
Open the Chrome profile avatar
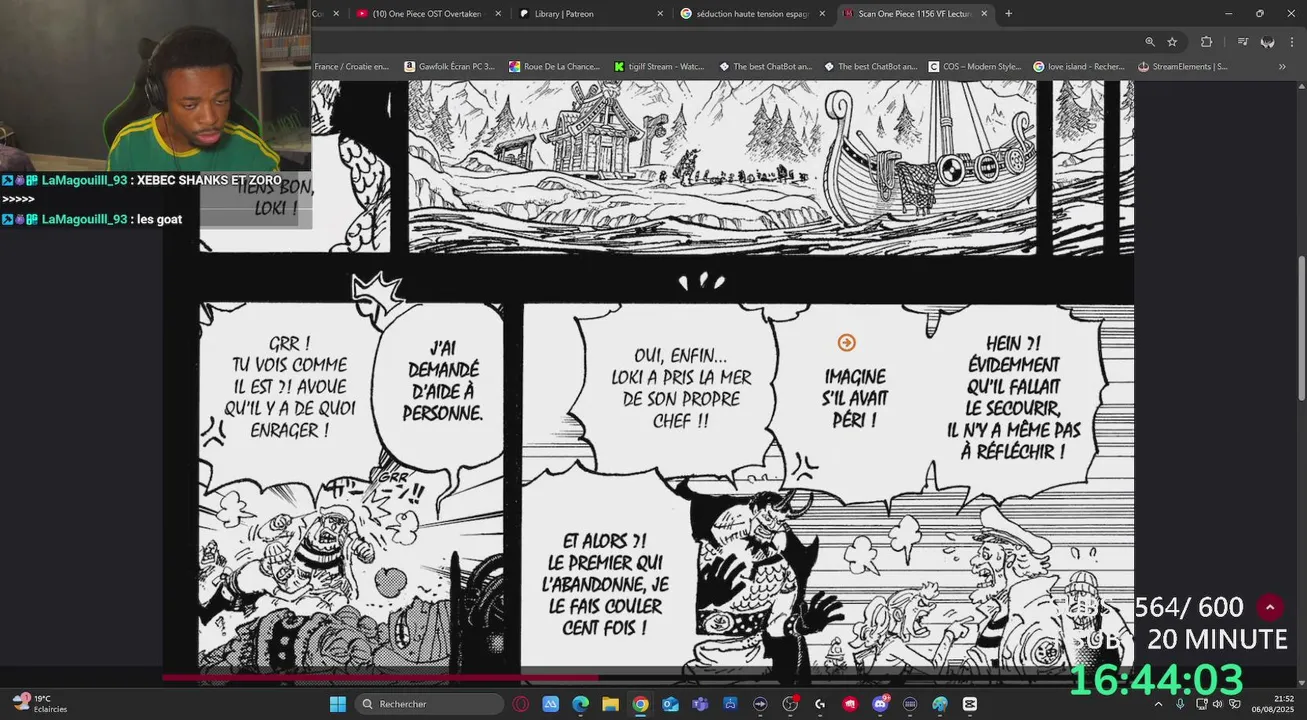1267,42
